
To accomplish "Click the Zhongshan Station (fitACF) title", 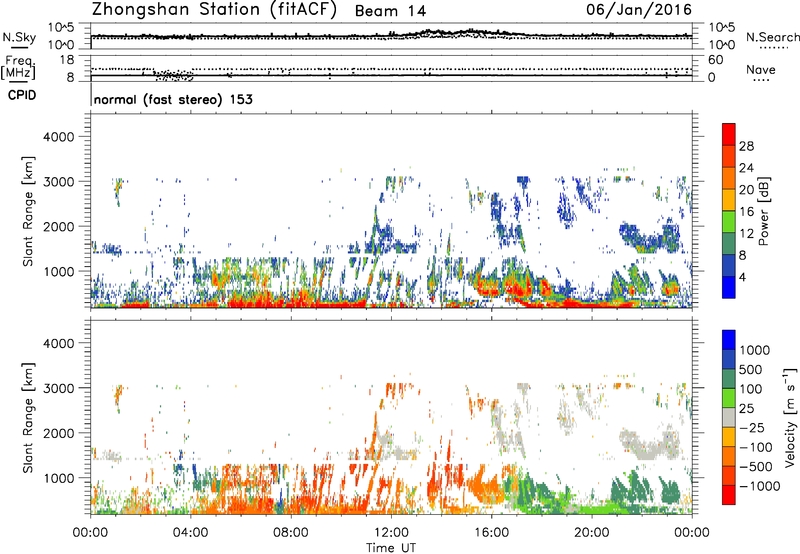I will point(214,10).
